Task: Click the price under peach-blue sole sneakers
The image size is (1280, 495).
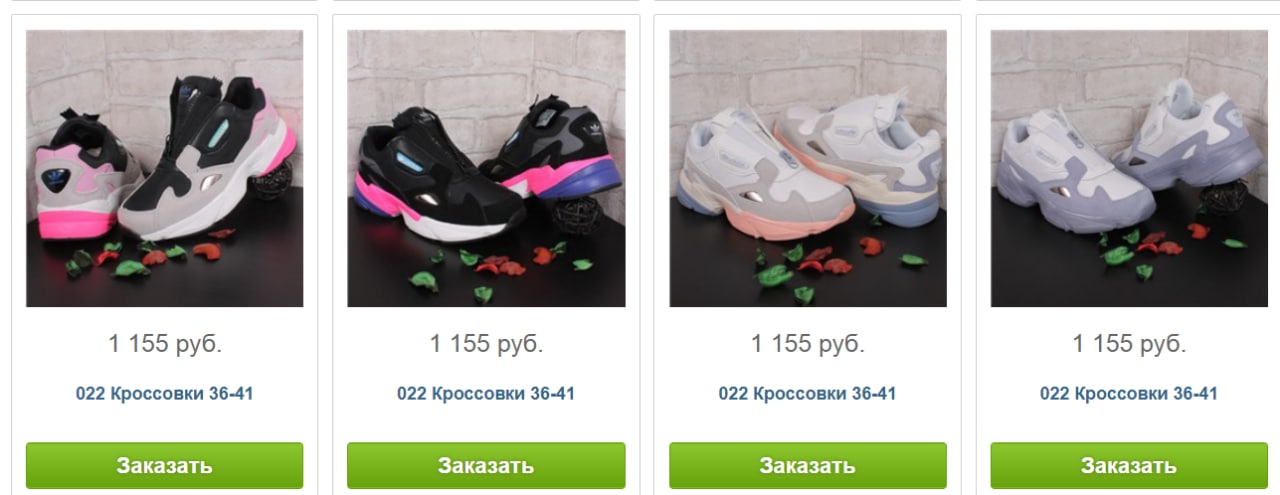Action: [808, 344]
